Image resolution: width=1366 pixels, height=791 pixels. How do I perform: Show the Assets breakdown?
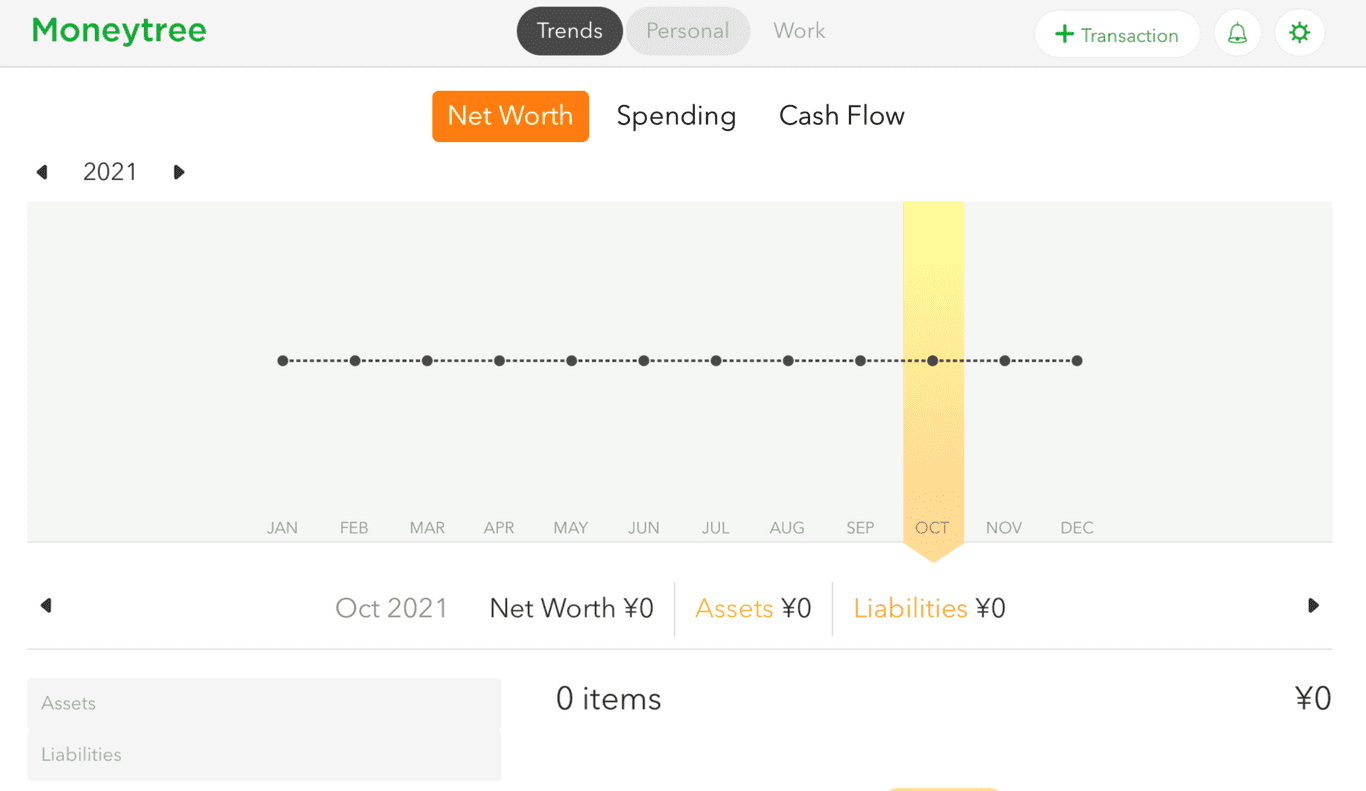(x=752, y=608)
